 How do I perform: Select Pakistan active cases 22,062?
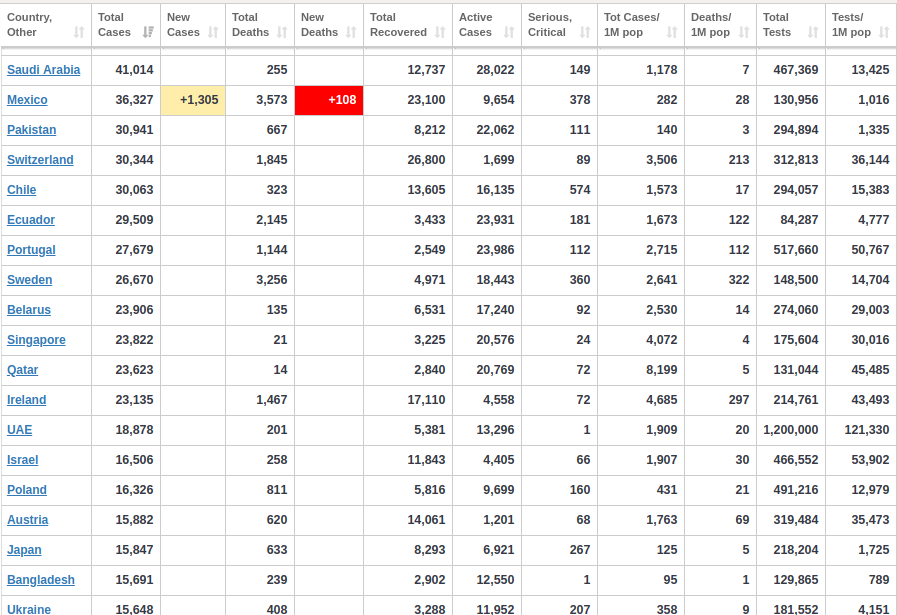[x=495, y=130]
